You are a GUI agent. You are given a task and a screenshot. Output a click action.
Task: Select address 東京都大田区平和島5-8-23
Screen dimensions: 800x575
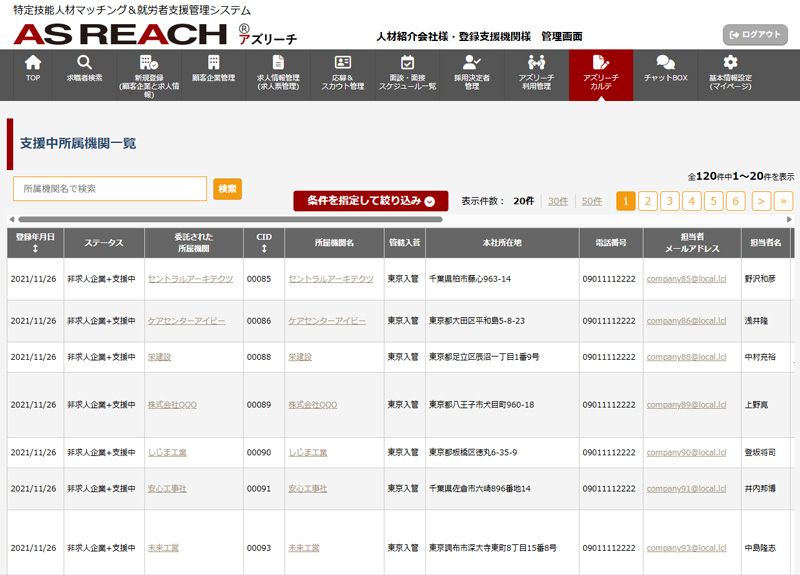point(477,321)
